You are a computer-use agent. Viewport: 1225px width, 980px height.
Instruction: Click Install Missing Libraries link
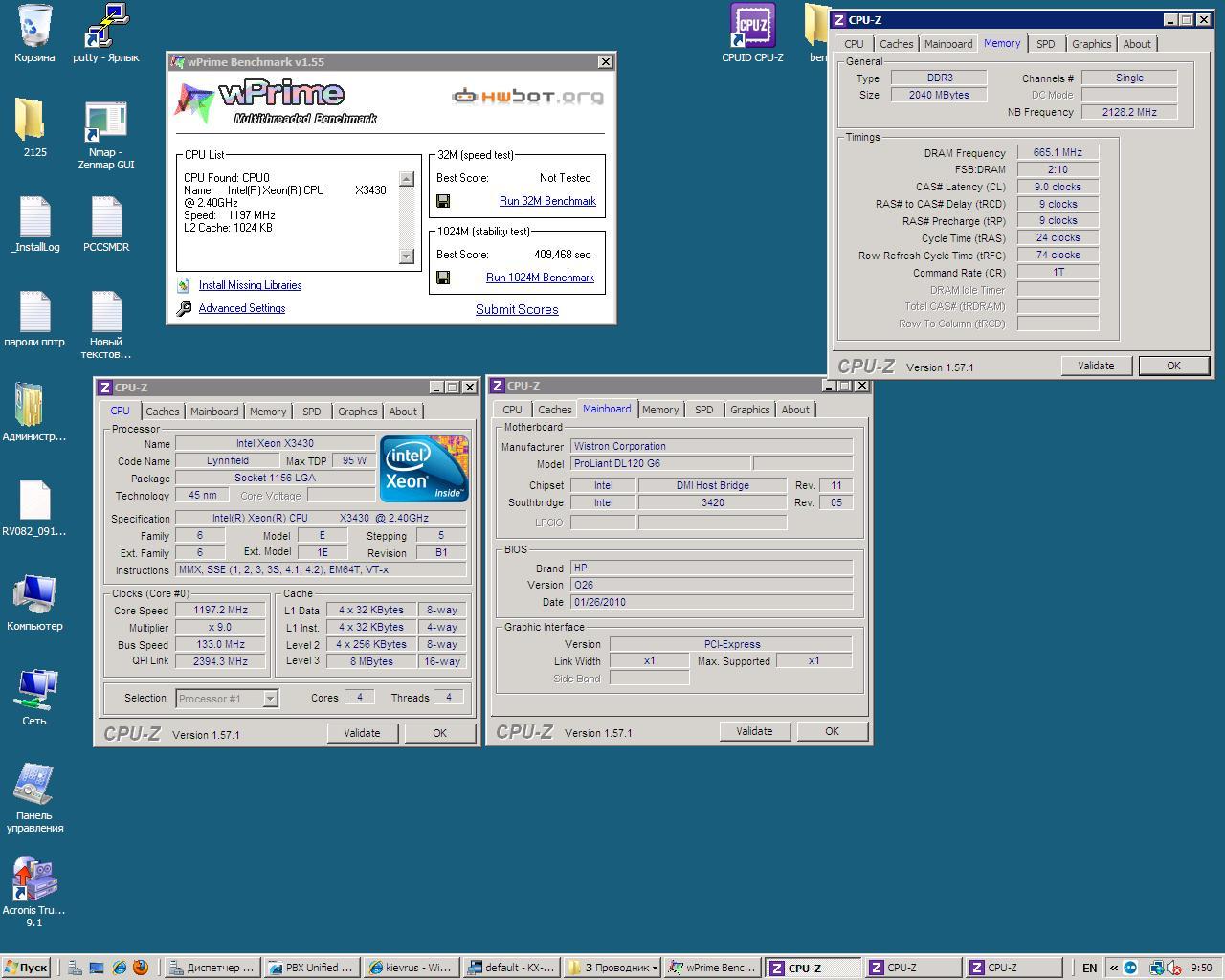click(250, 285)
